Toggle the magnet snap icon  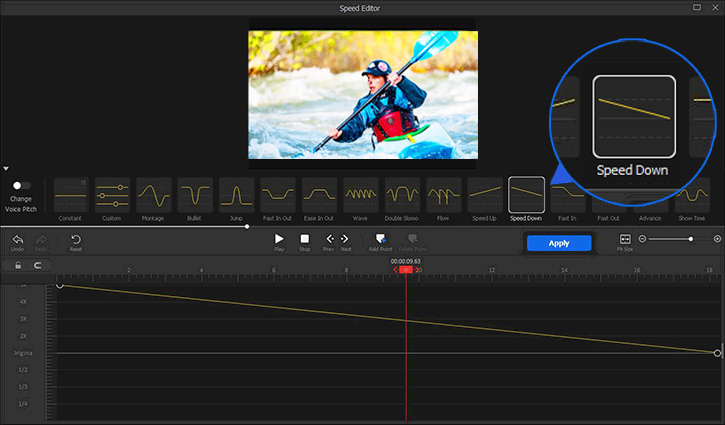point(38,266)
